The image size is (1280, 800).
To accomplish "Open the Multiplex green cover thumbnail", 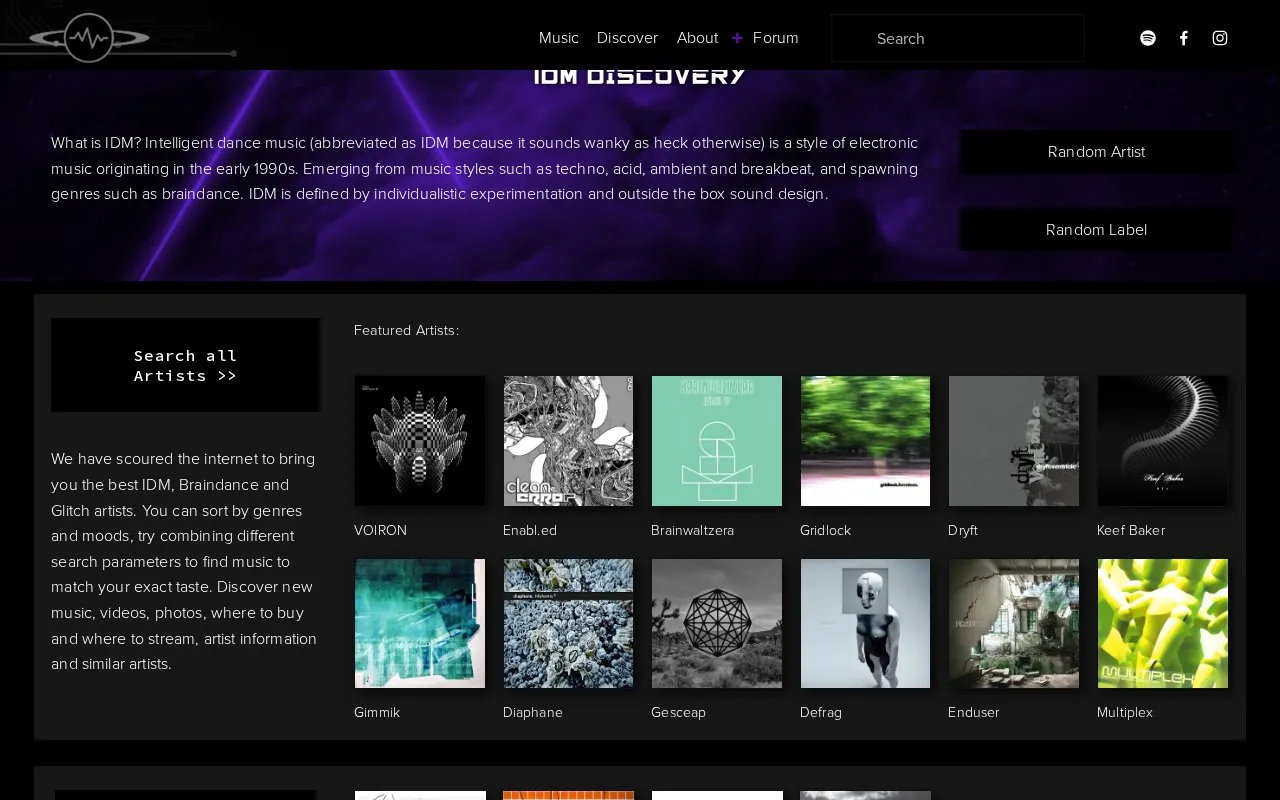I will (x=1162, y=623).
